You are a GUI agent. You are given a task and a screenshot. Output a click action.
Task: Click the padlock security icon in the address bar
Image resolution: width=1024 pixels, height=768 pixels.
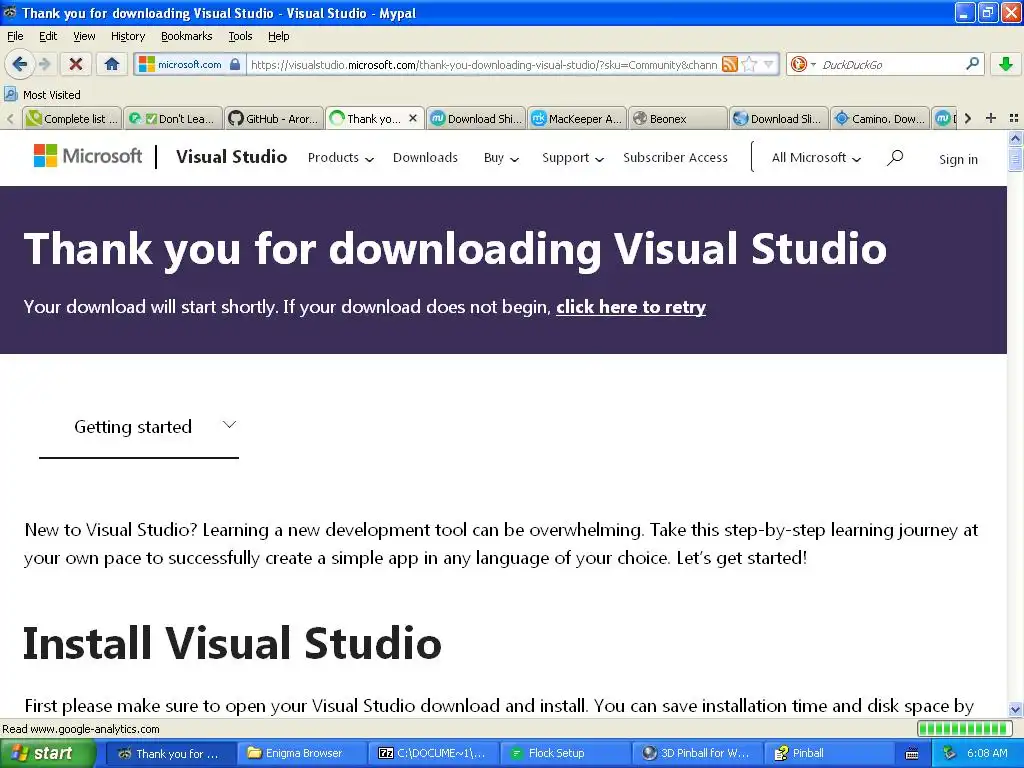click(235, 64)
